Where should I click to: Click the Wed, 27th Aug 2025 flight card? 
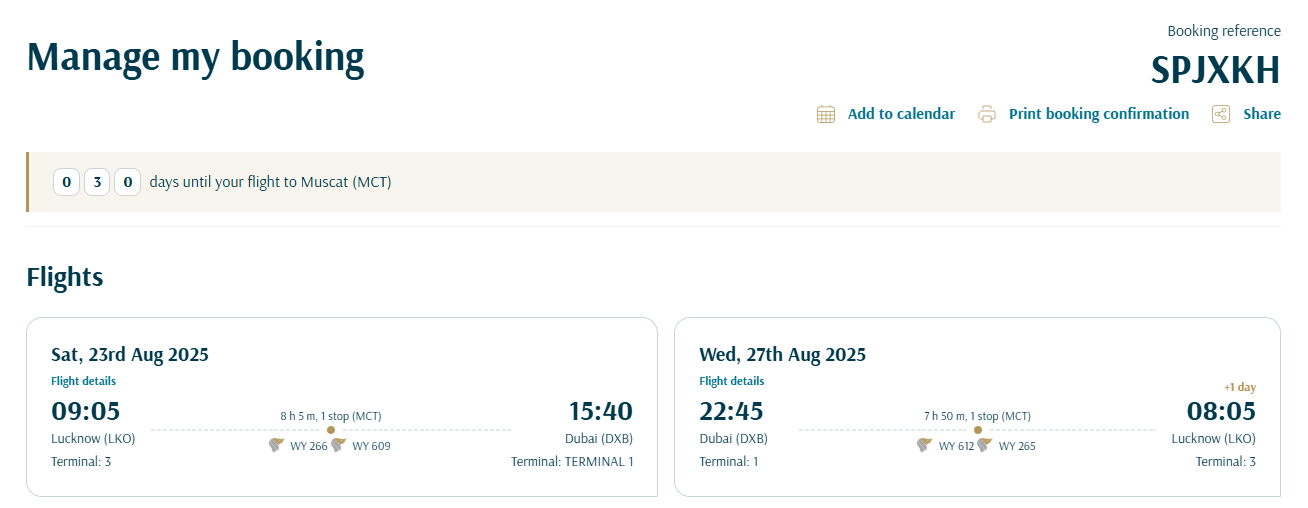pos(978,407)
